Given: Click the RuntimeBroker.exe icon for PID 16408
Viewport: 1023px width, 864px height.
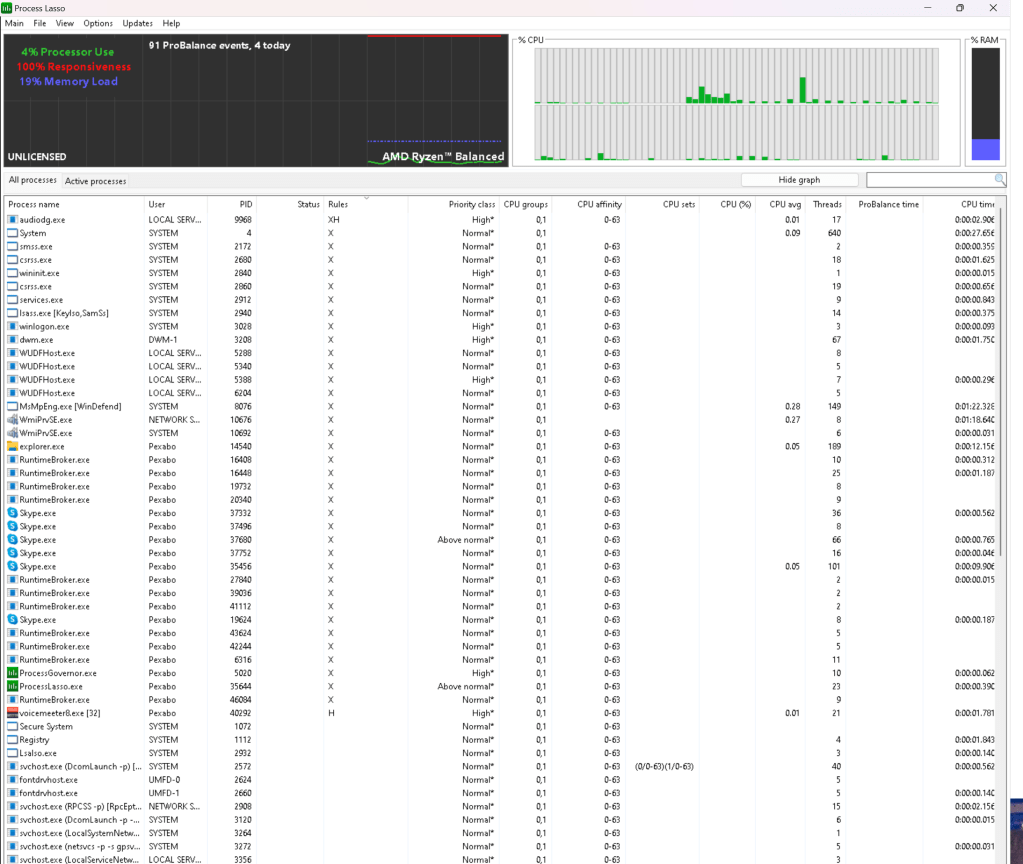Looking at the screenshot, I should point(12,460).
